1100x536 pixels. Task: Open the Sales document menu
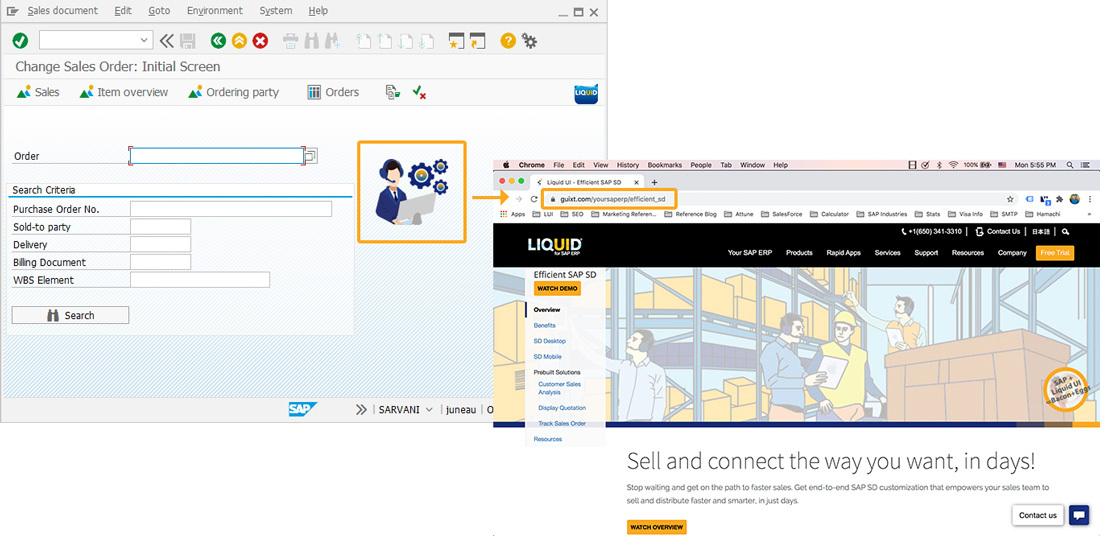[x=62, y=11]
